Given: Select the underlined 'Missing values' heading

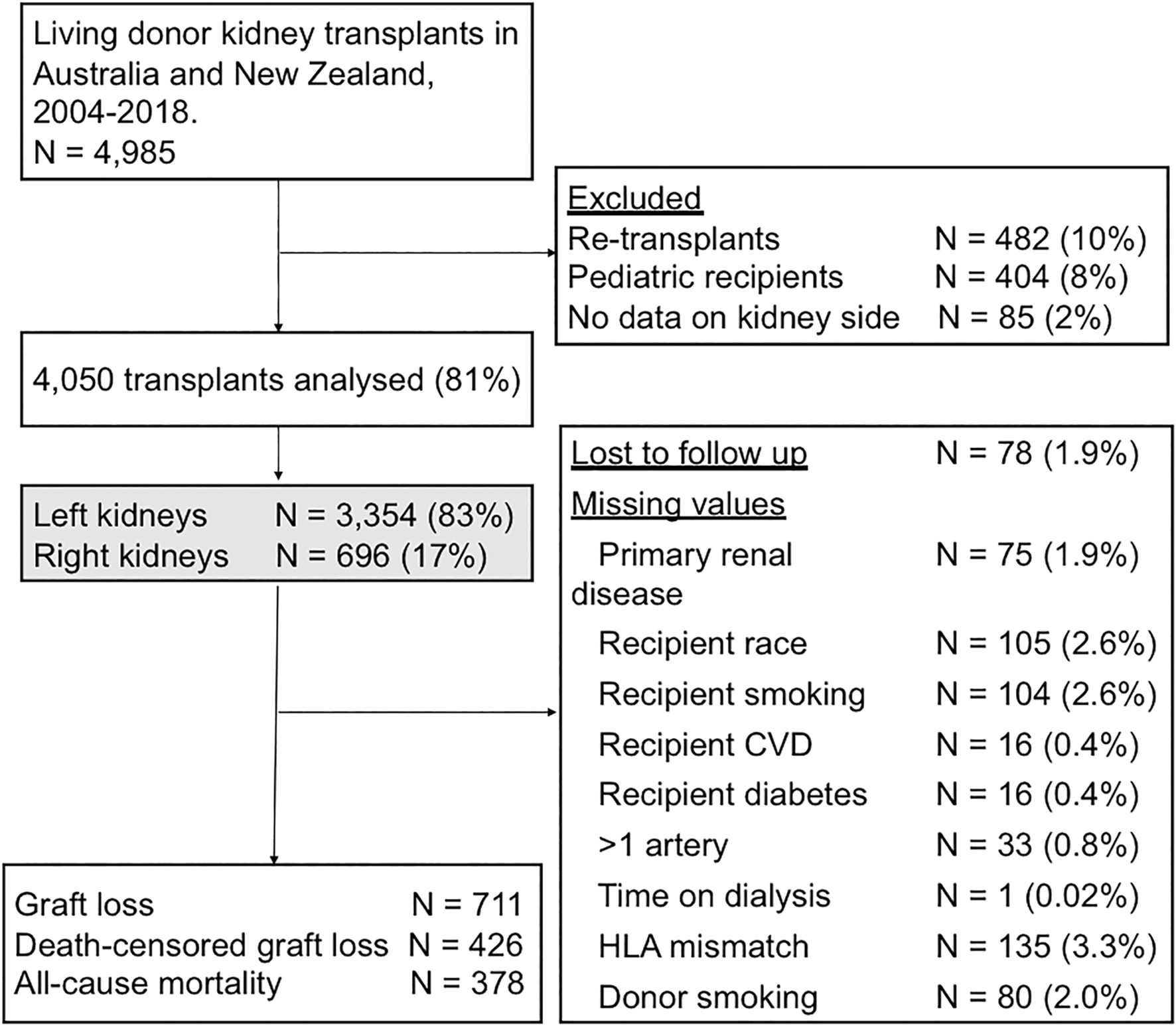Looking at the screenshot, I should 678,504.
